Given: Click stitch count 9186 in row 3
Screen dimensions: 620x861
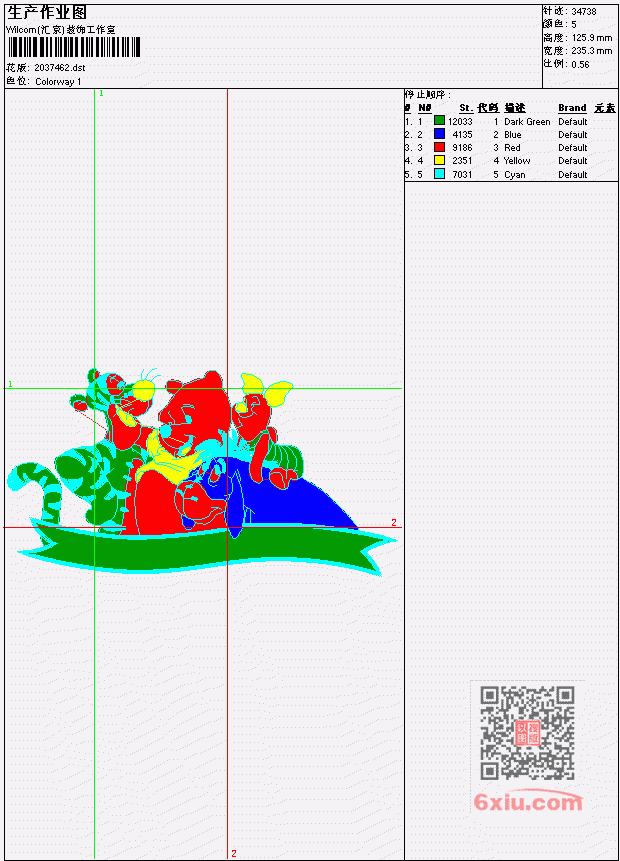Looking at the screenshot, I should [462, 148].
